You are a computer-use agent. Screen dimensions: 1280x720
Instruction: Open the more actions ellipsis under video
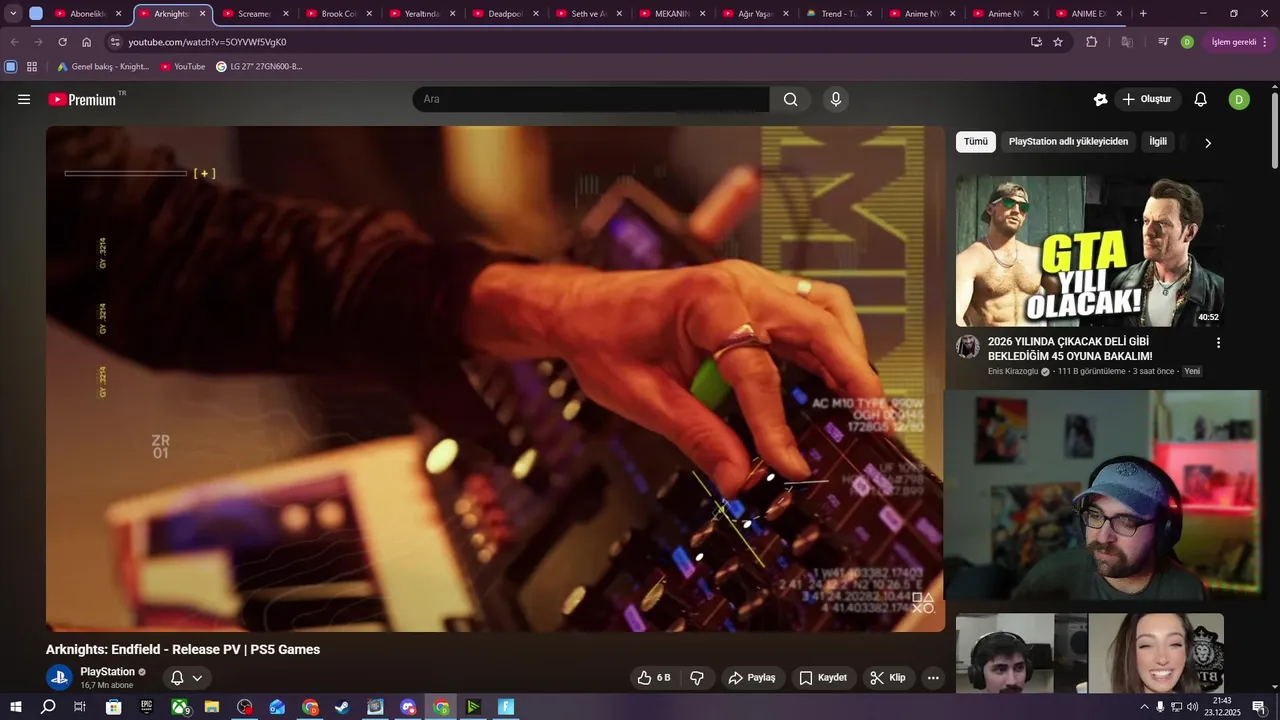pos(933,677)
